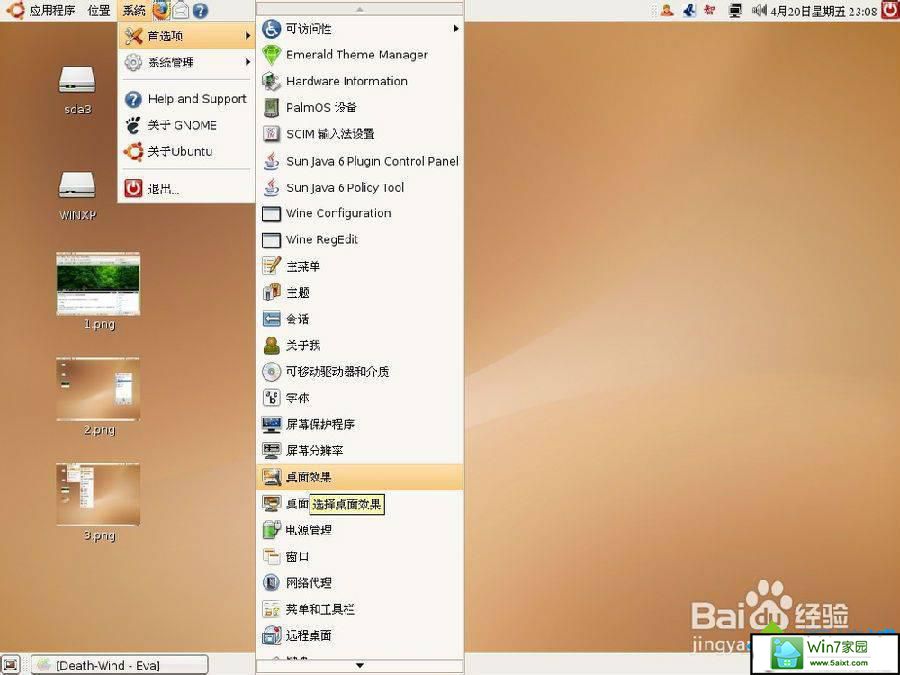Image resolution: width=900 pixels, height=675 pixels.
Task: Open the 位置 menu in top panel
Action: [x=99, y=10]
